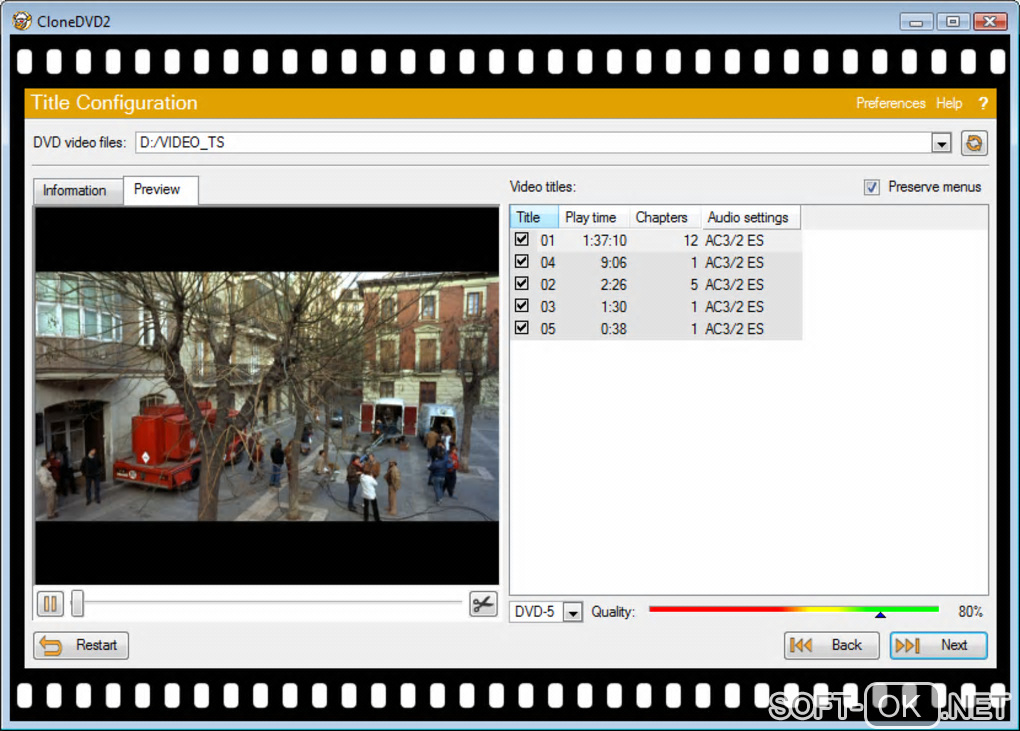
Task: Click the red-to-green quality bar
Action: [x=794, y=609]
